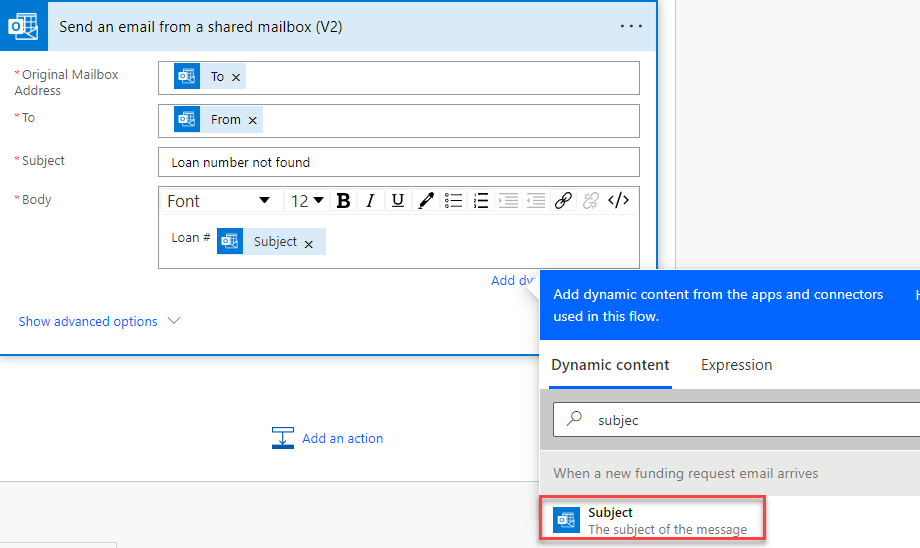This screenshot has width=920, height=548.
Task: Open the font size 12 dropdown
Action: coord(307,201)
